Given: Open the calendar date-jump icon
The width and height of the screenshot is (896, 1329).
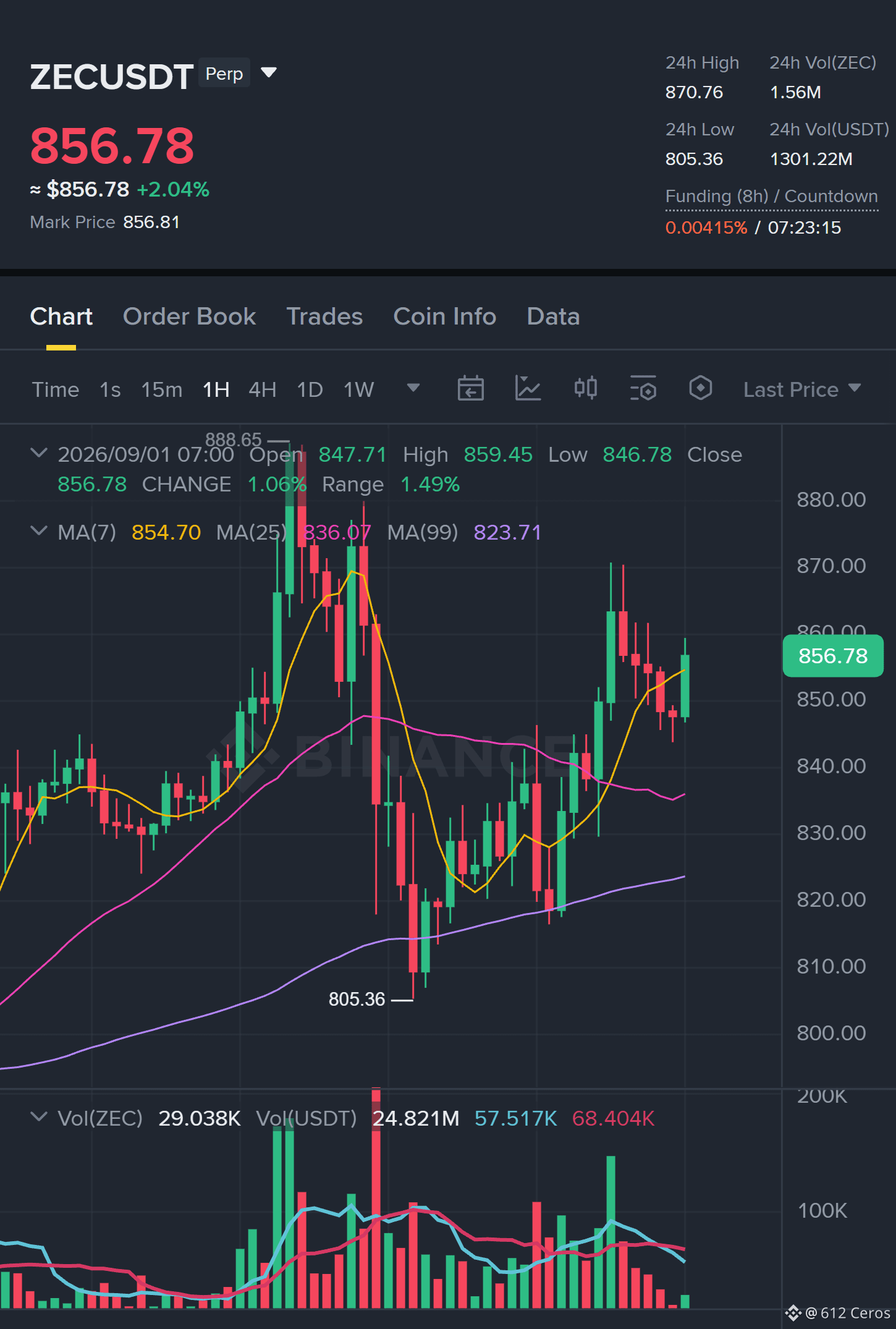Looking at the screenshot, I should [470, 389].
